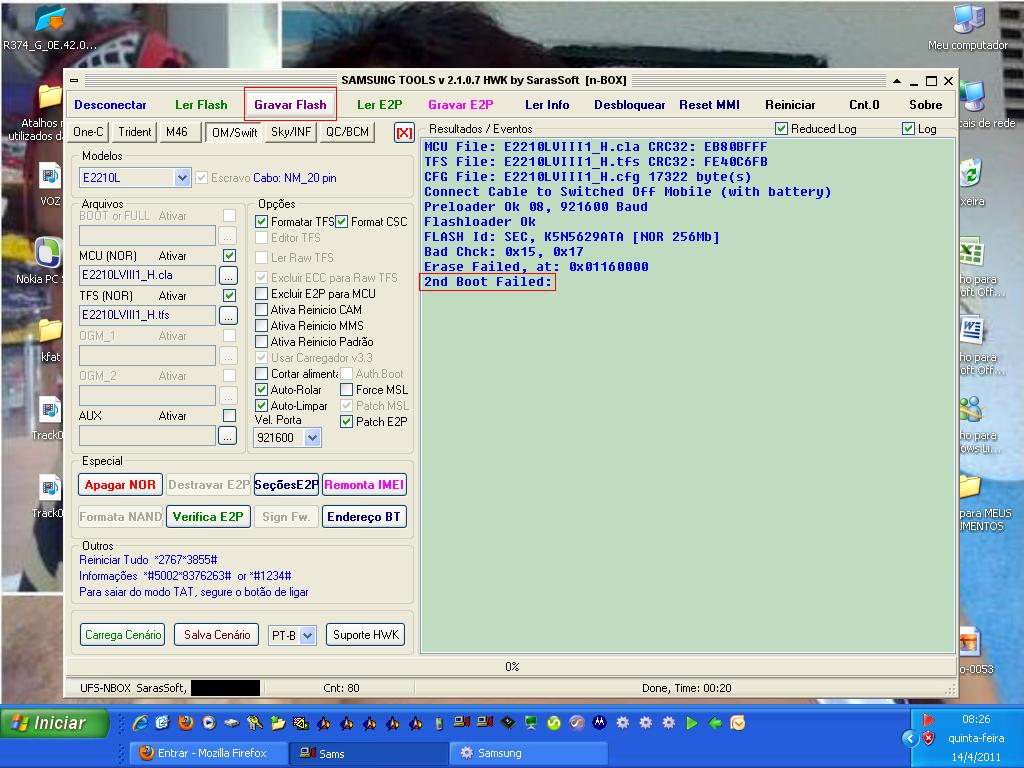Open the Vel. Porta 921600 dropdown
This screenshot has height=768, width=1024.
tap(313, 438)
